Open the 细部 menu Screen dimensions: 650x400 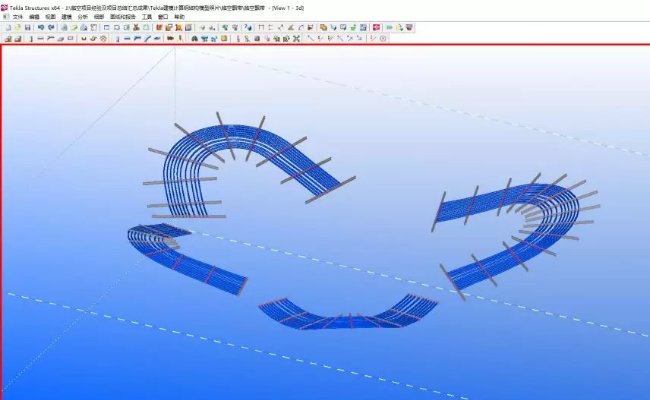99,17
